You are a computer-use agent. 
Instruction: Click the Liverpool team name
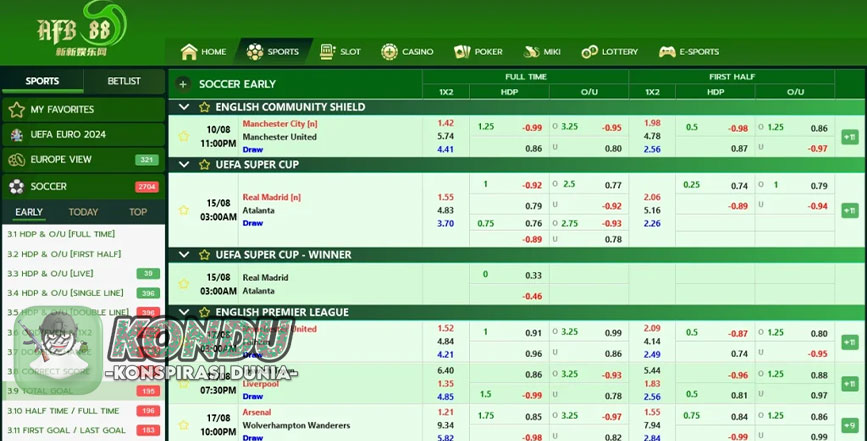pyautogui.click(x=260, y=384)
